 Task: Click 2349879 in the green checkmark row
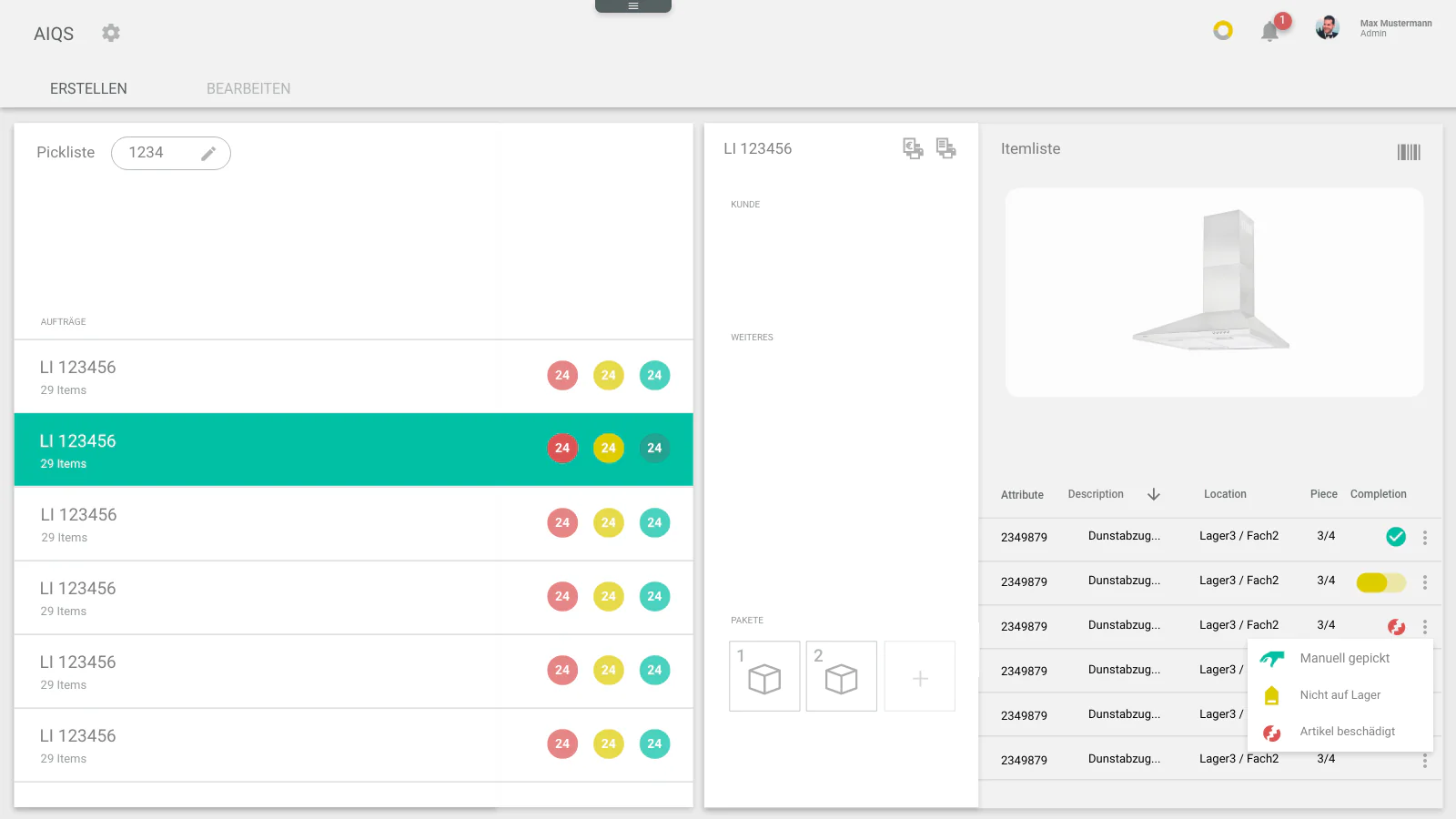[1024, 538]
